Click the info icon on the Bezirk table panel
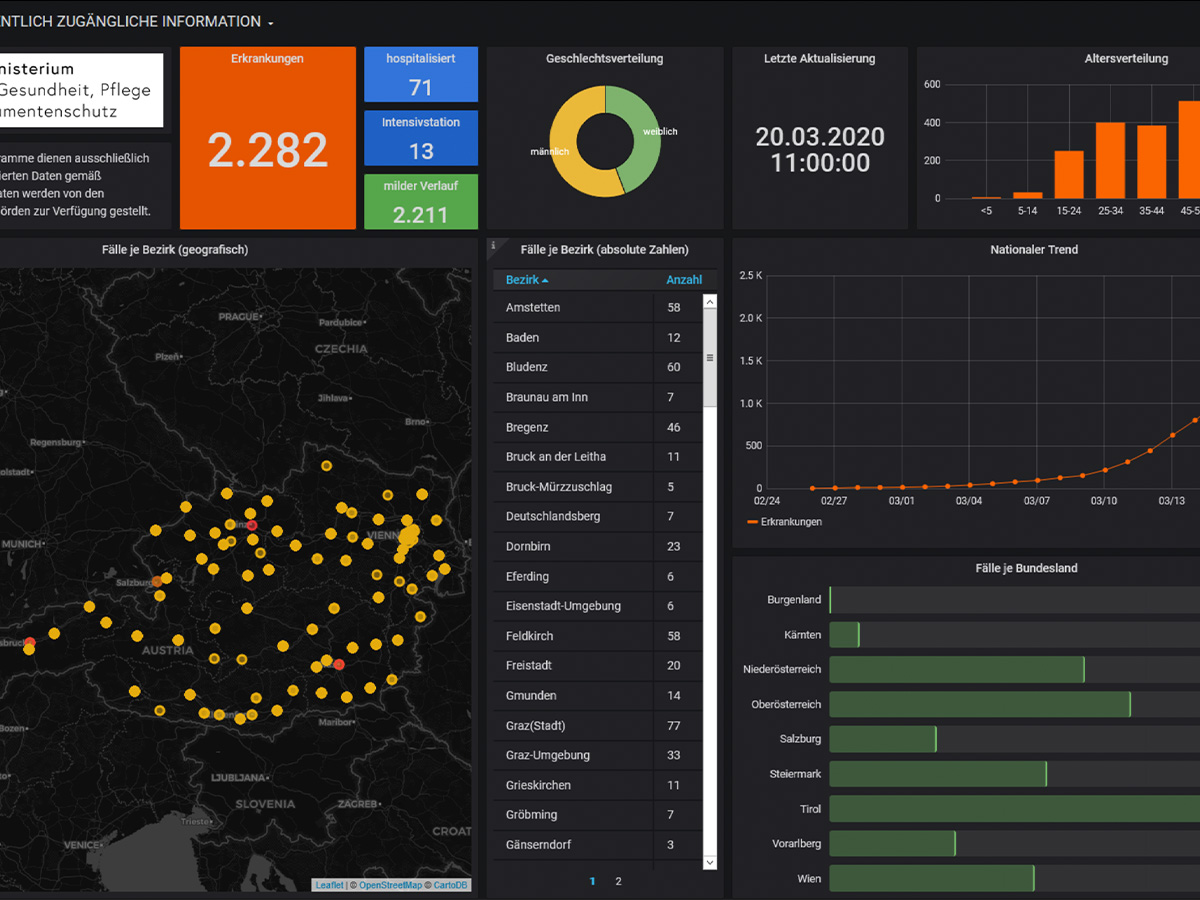1200x900 pixels. tap(493, 245)
